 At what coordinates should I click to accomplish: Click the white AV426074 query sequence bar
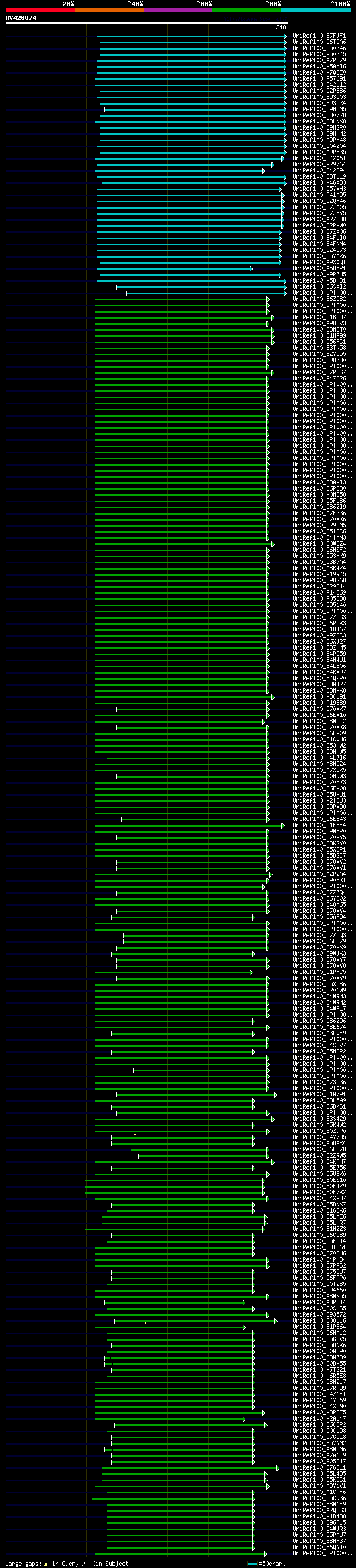pos(147,22)
